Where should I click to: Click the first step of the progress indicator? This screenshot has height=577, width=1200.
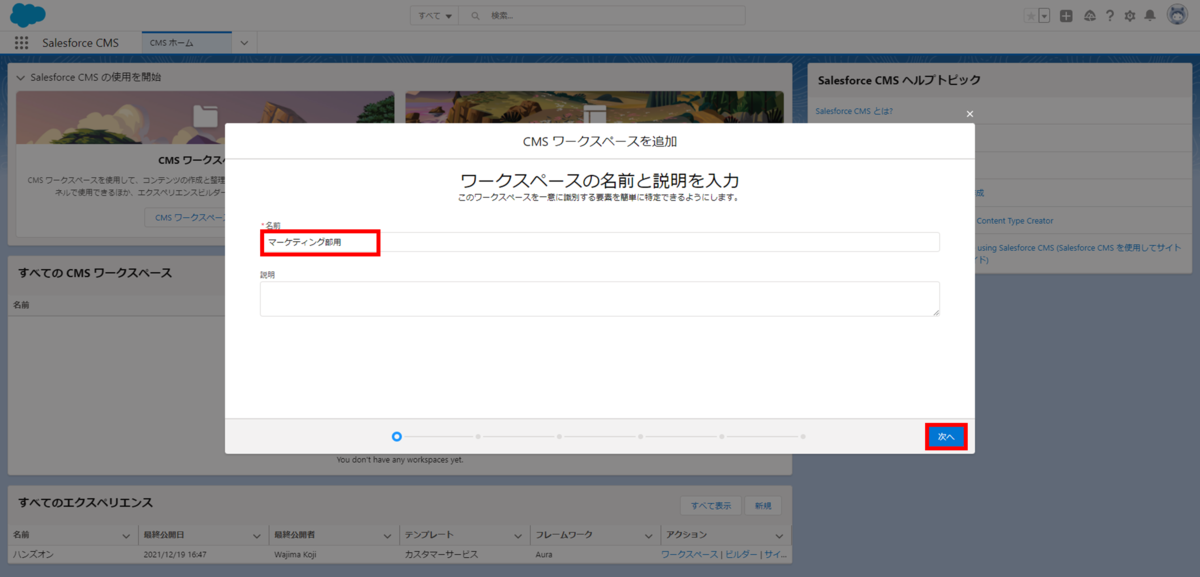tap(397, 436)
